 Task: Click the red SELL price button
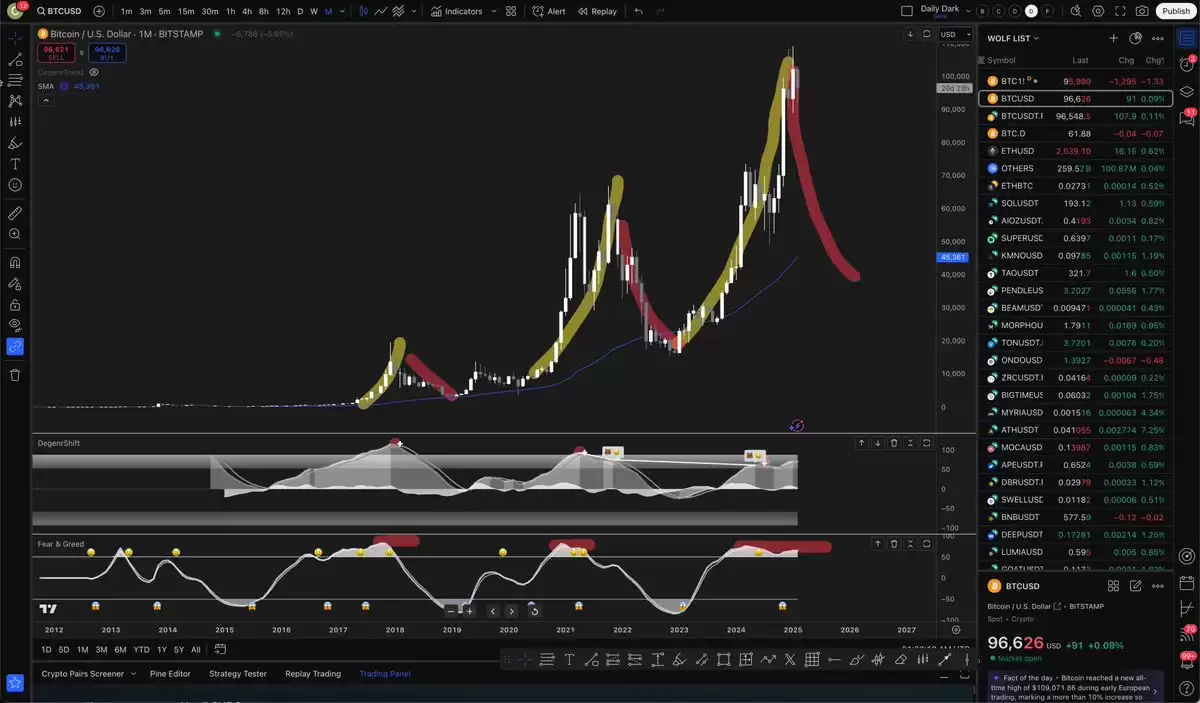tap(56, 52)
